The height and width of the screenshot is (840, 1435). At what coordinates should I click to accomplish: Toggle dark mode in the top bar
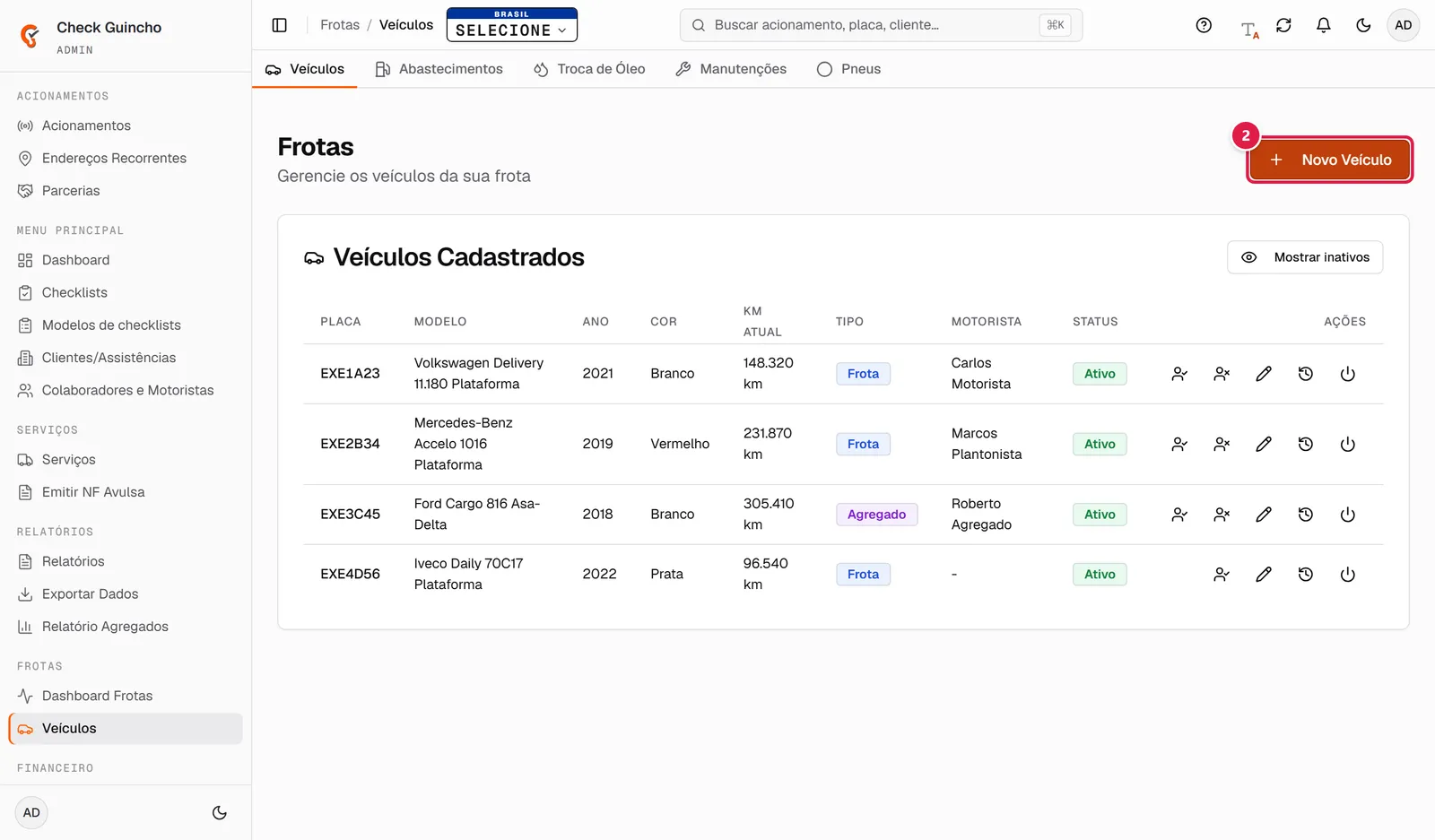coord(1363,25)
